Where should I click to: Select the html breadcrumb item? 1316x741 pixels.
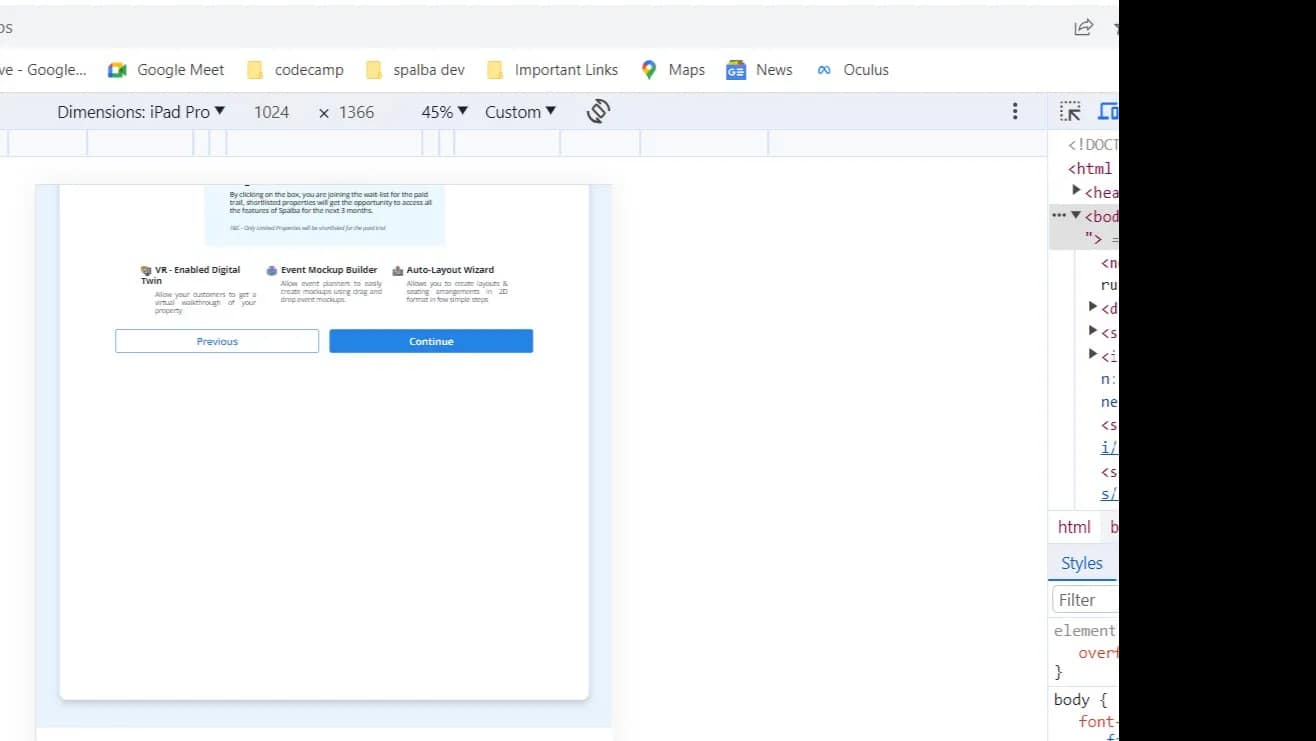pos(1075,527)
